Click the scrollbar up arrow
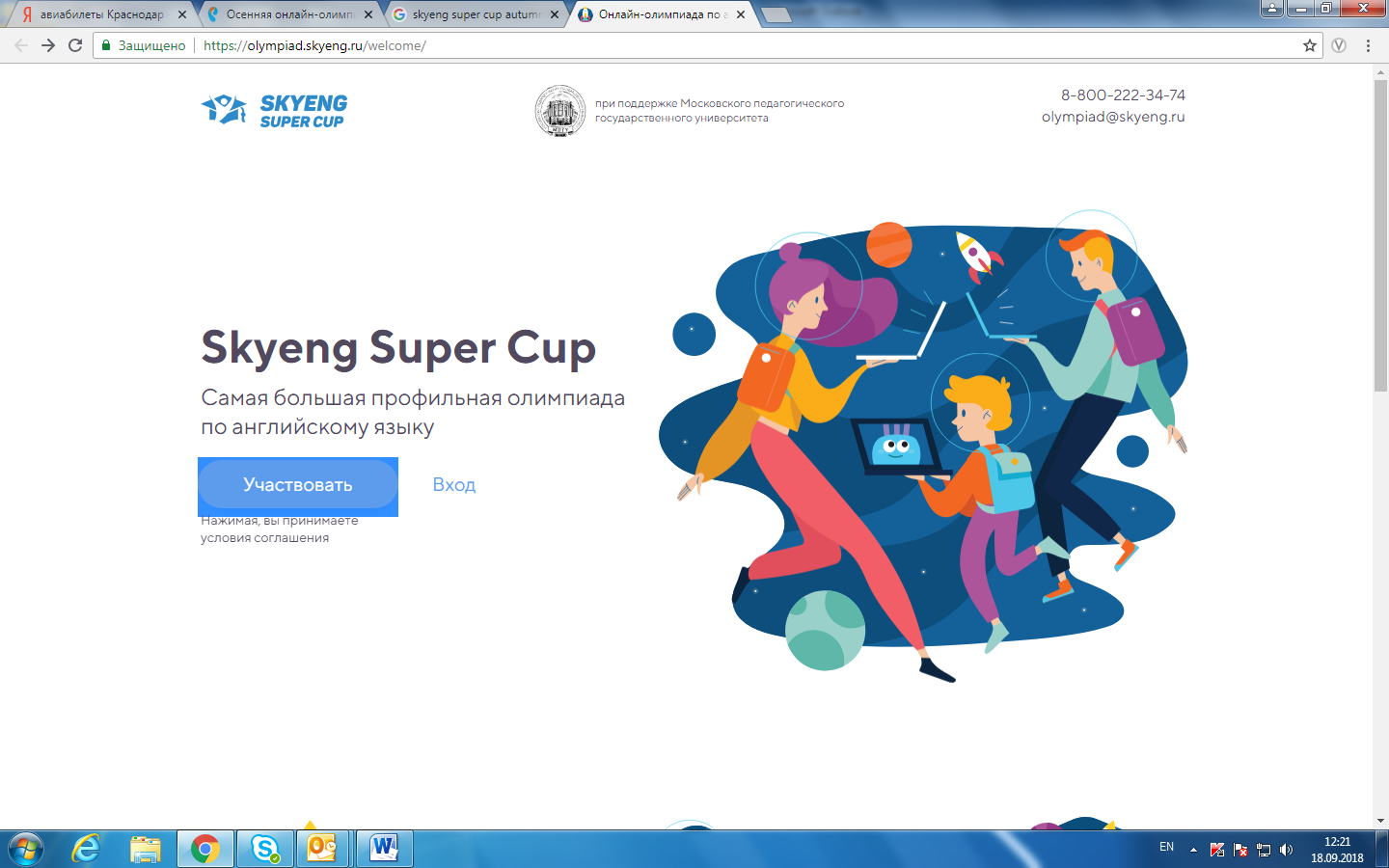The height and width of the screenshot is (868, 1389). point(1380,71)
